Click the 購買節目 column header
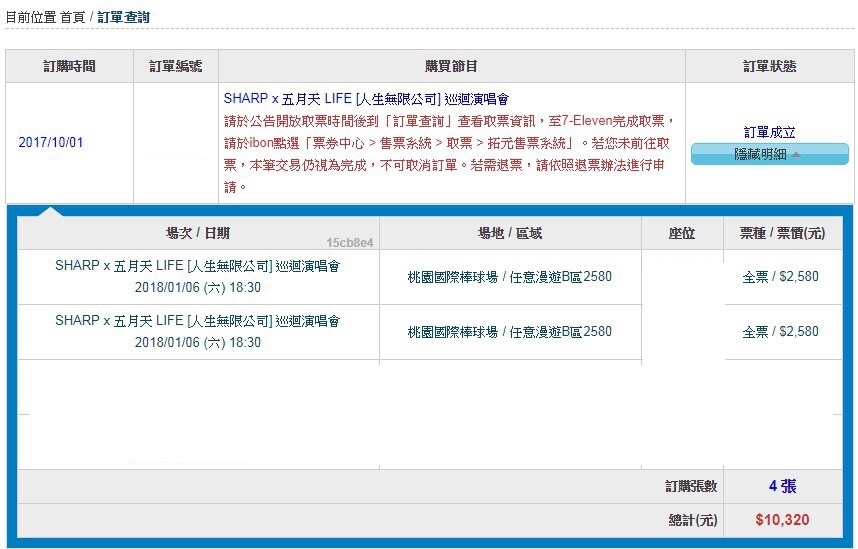858x549 pixels. [x=451, y=66]
